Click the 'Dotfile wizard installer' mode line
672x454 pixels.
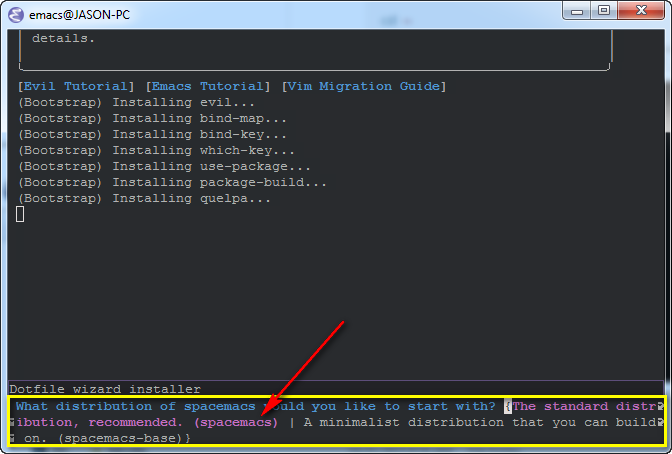[336, 389]
